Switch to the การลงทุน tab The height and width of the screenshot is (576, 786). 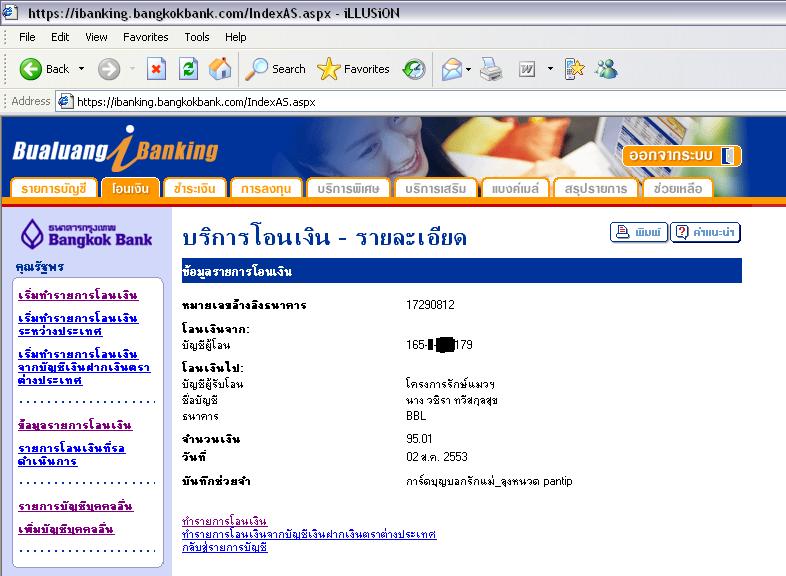click(266, 188)
